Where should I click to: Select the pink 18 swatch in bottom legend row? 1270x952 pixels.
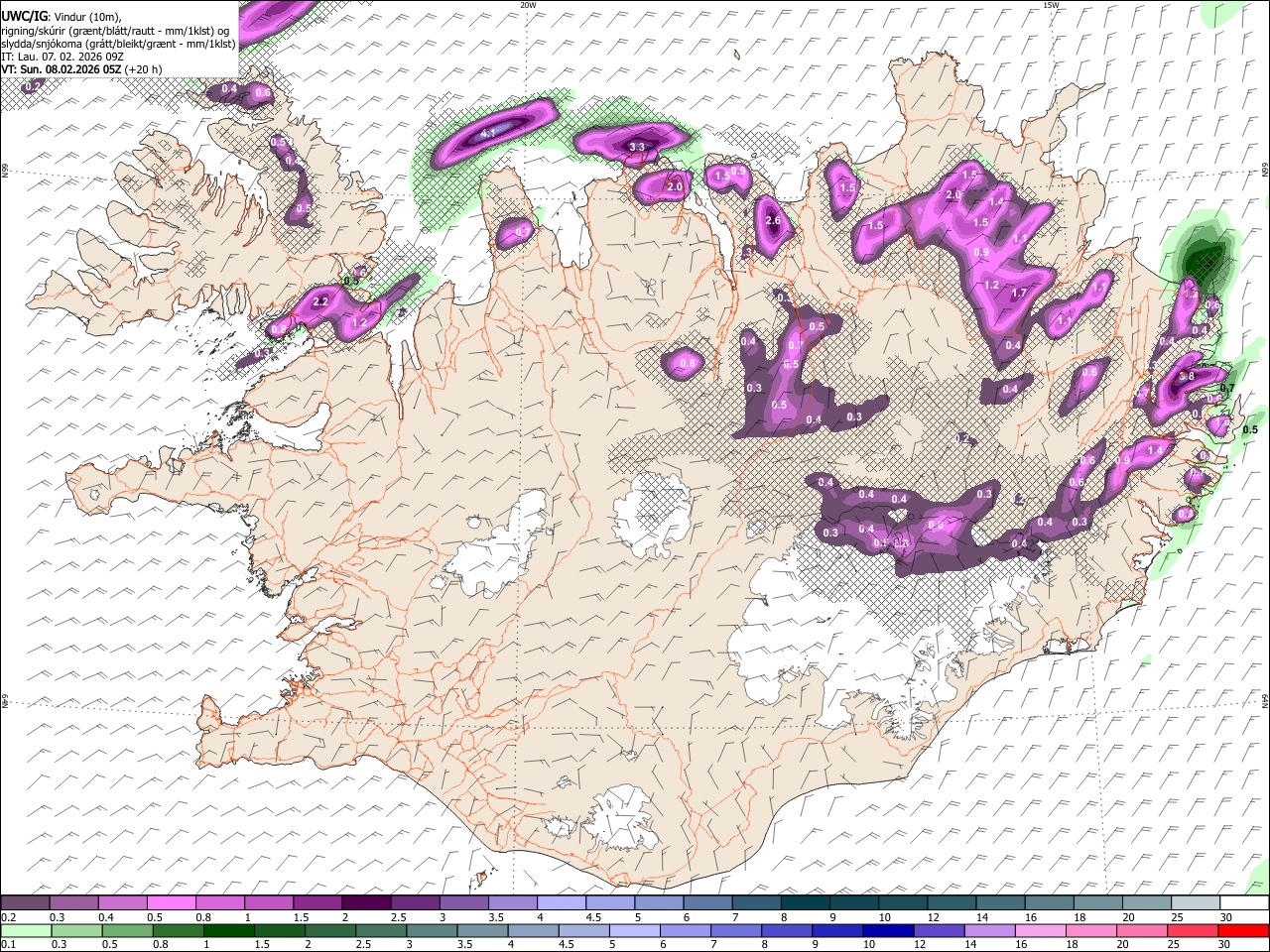(1090, 931)
